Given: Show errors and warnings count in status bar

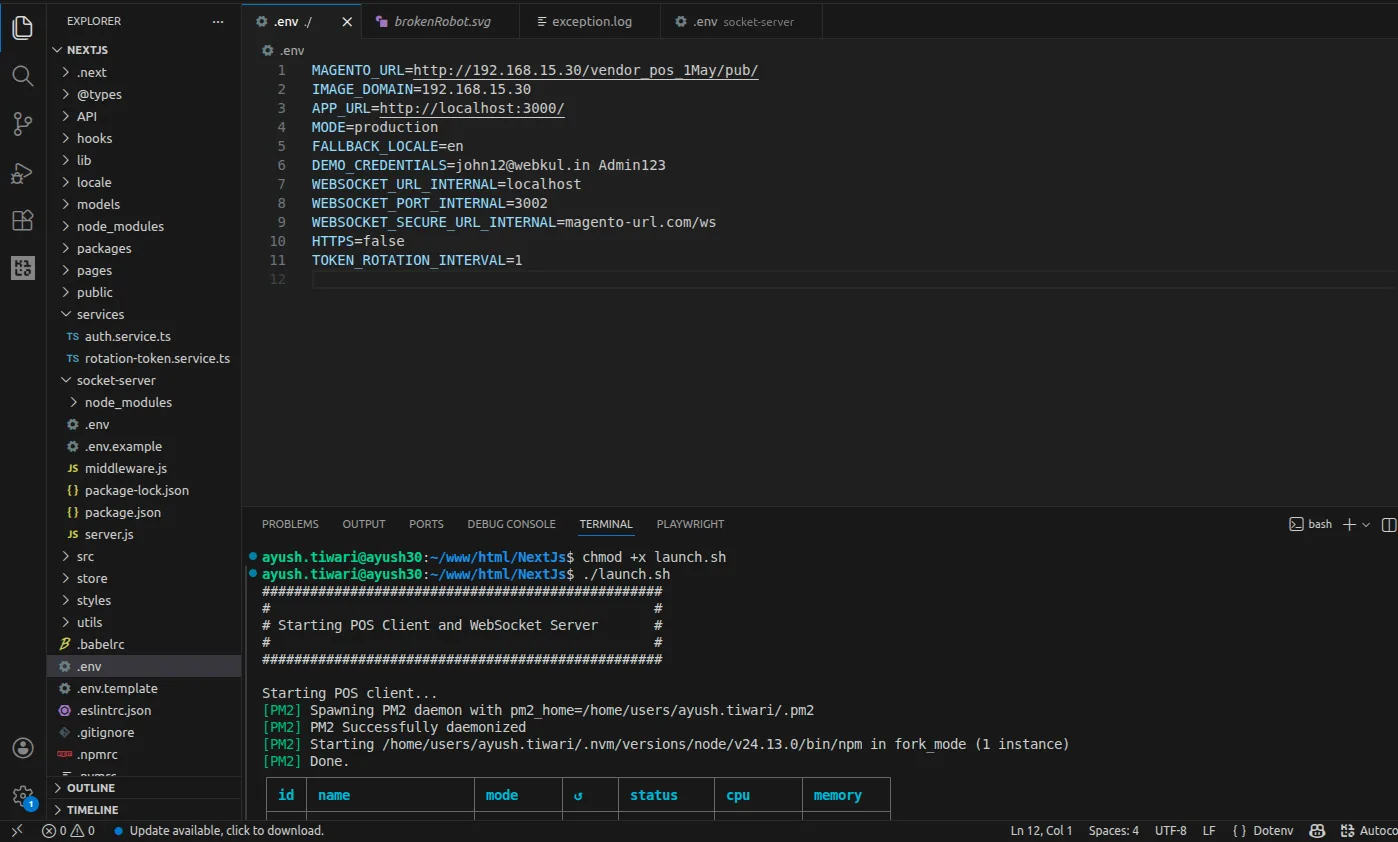Looking at the screenshot, I should click(x=68, y=830).
